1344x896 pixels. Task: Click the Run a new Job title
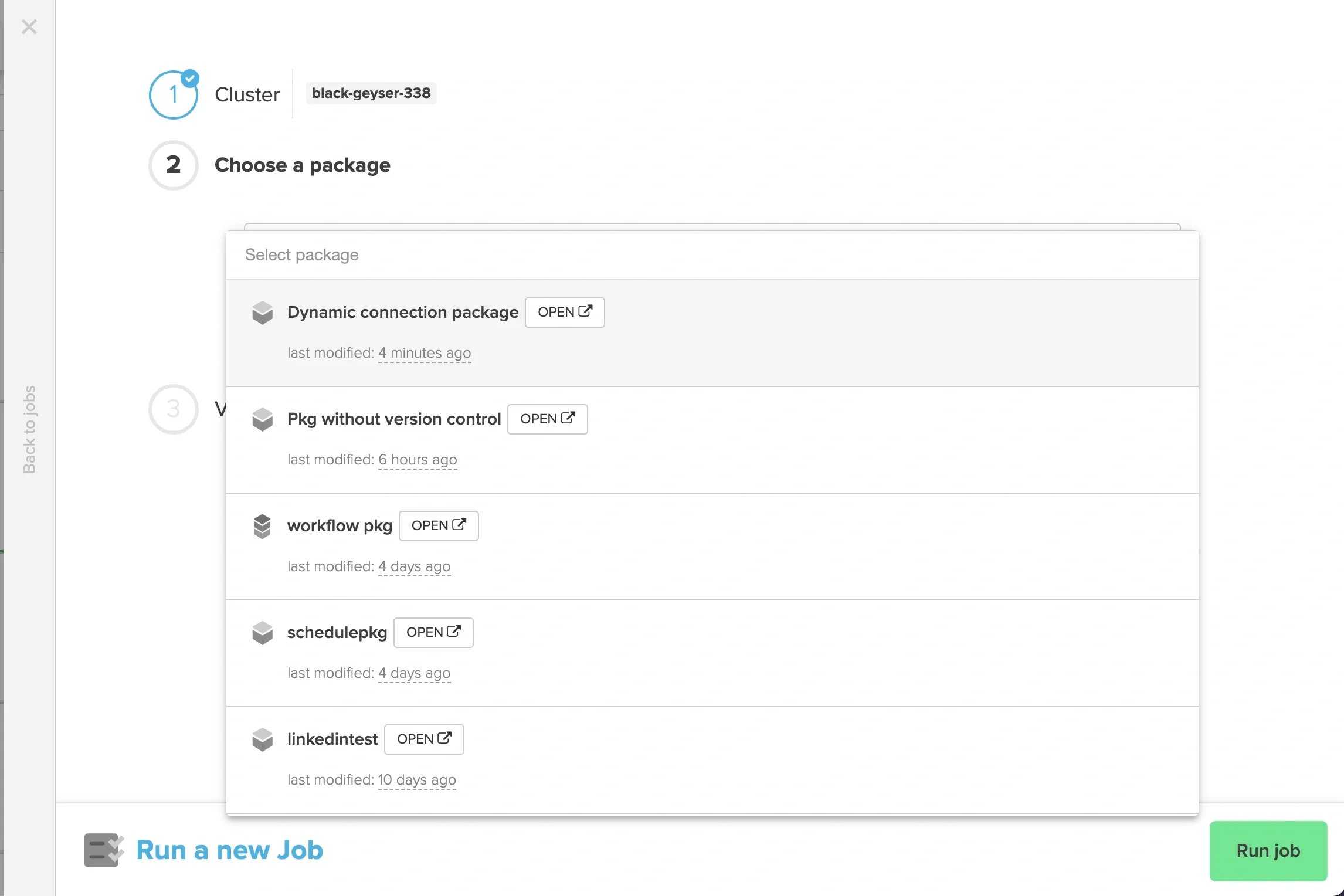point(229,850)
